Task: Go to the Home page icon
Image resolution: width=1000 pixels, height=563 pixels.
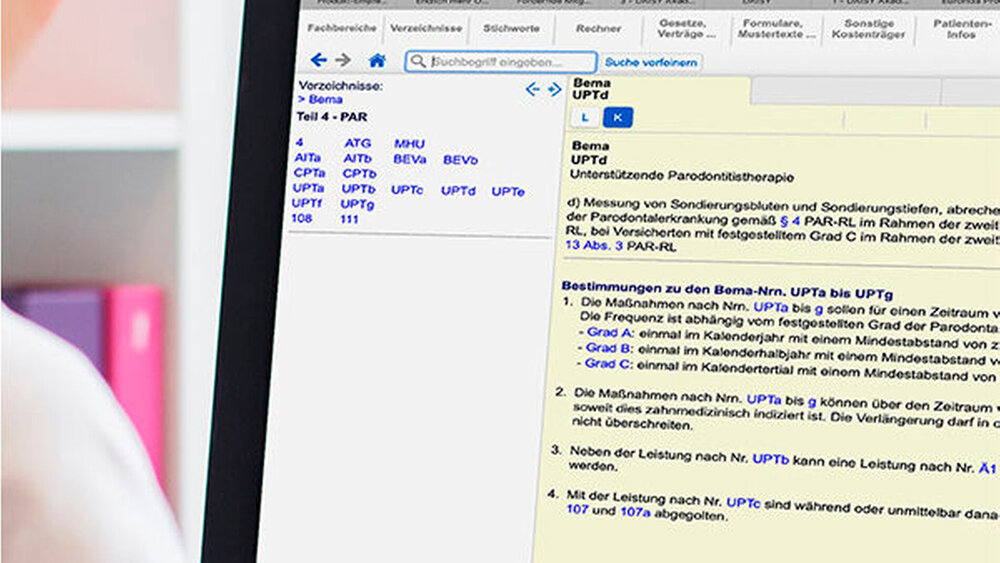Action: tap(377, 61)
